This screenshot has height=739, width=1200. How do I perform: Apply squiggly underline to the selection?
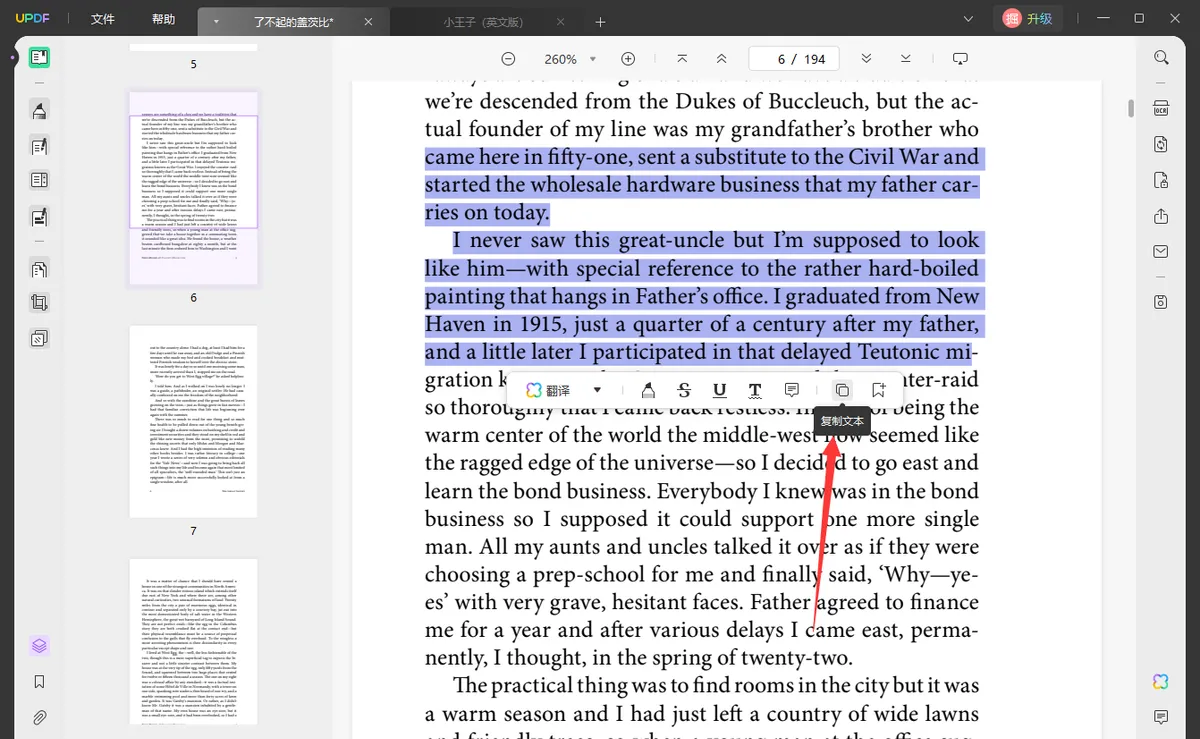click(755, 390)
